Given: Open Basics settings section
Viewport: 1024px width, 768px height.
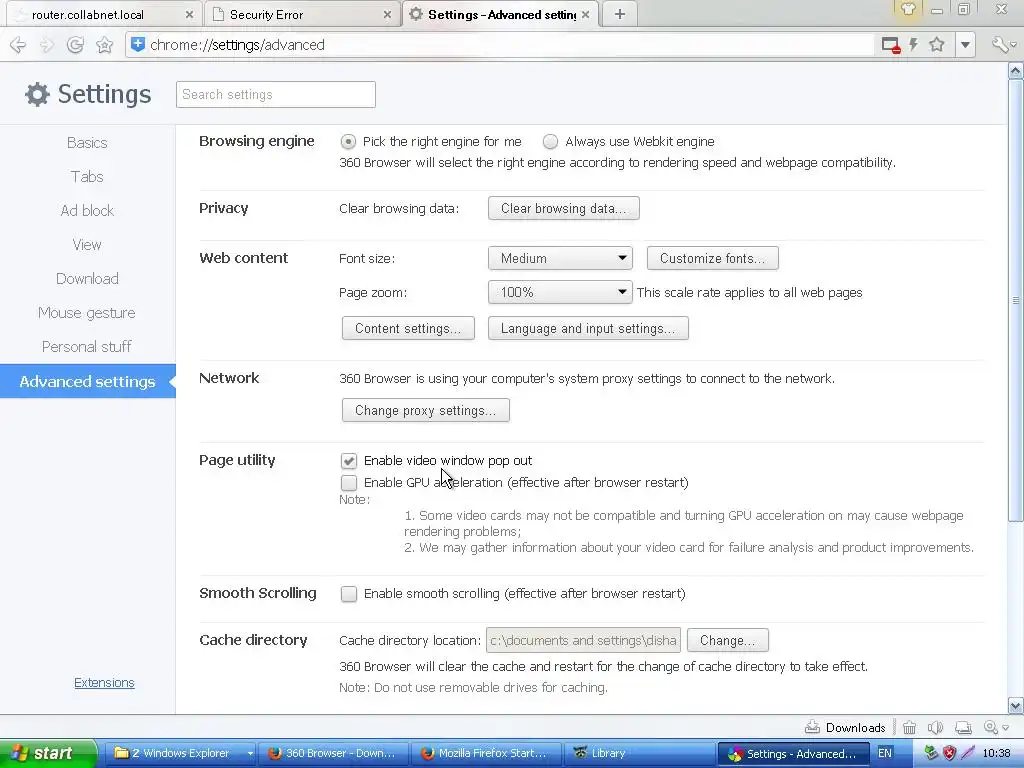Looking at the screenshot, I should point(87,143).
